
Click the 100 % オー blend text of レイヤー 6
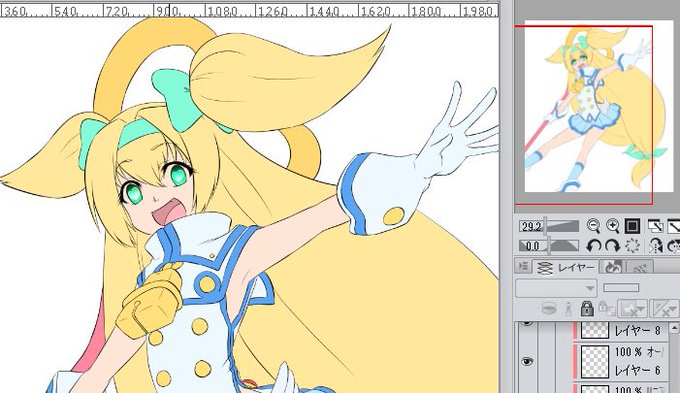coord(639,352)
